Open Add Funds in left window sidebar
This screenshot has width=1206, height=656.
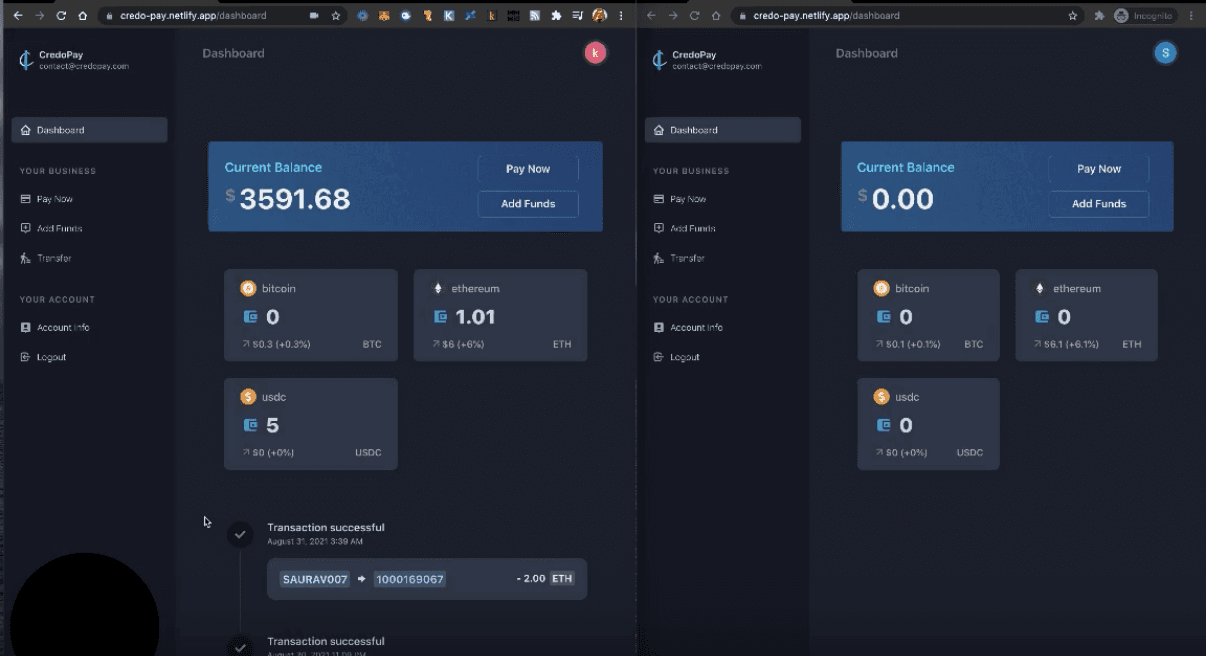pyautogui.click(x=51, y=228)
